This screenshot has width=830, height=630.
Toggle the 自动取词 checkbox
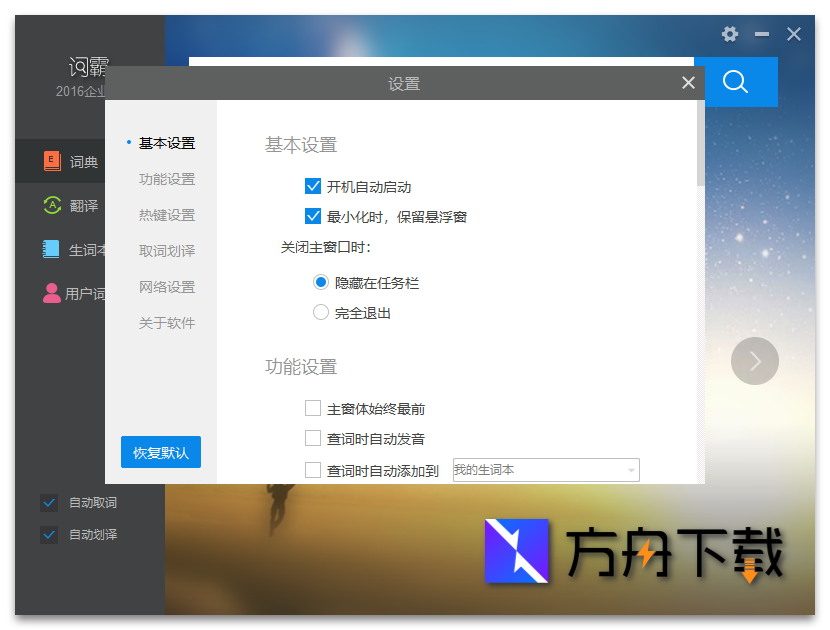pos(49,502)
